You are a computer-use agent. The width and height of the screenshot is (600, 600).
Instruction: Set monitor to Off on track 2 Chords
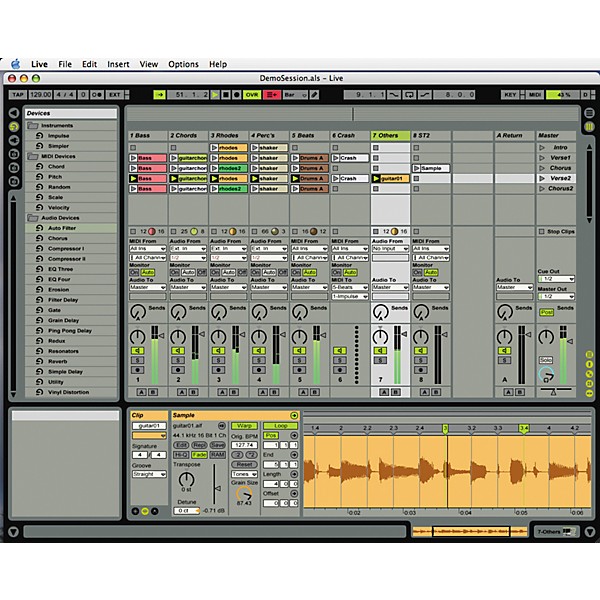pos(202,272)
